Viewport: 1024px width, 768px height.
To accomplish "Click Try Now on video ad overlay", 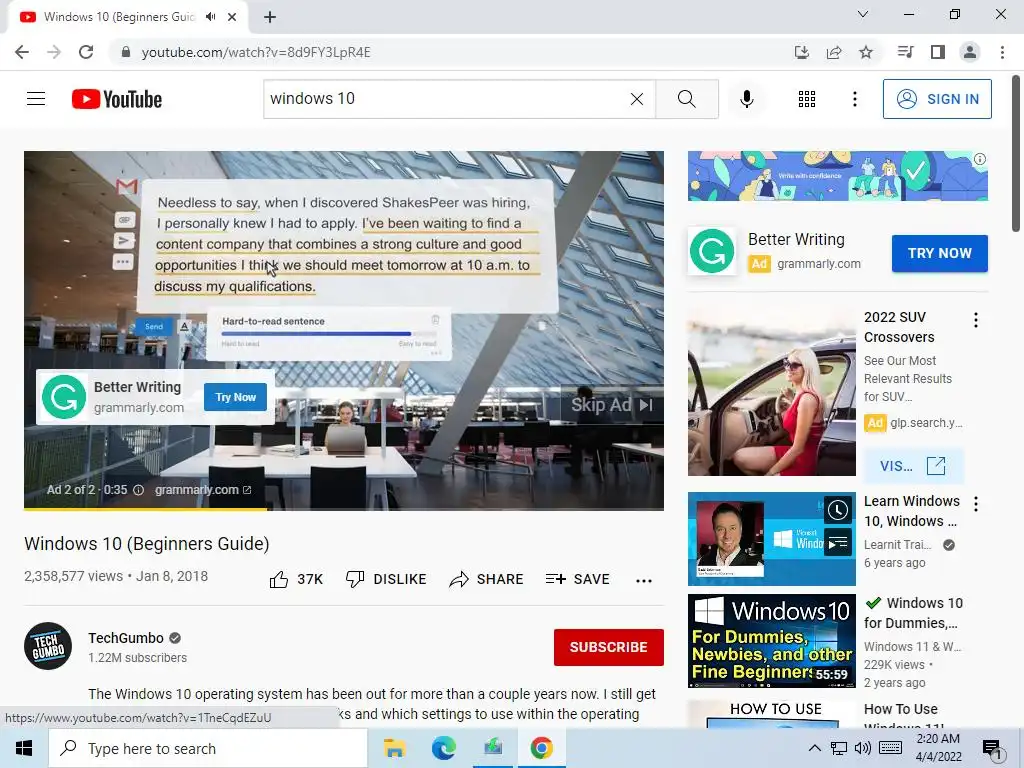I will coord(235,397).
